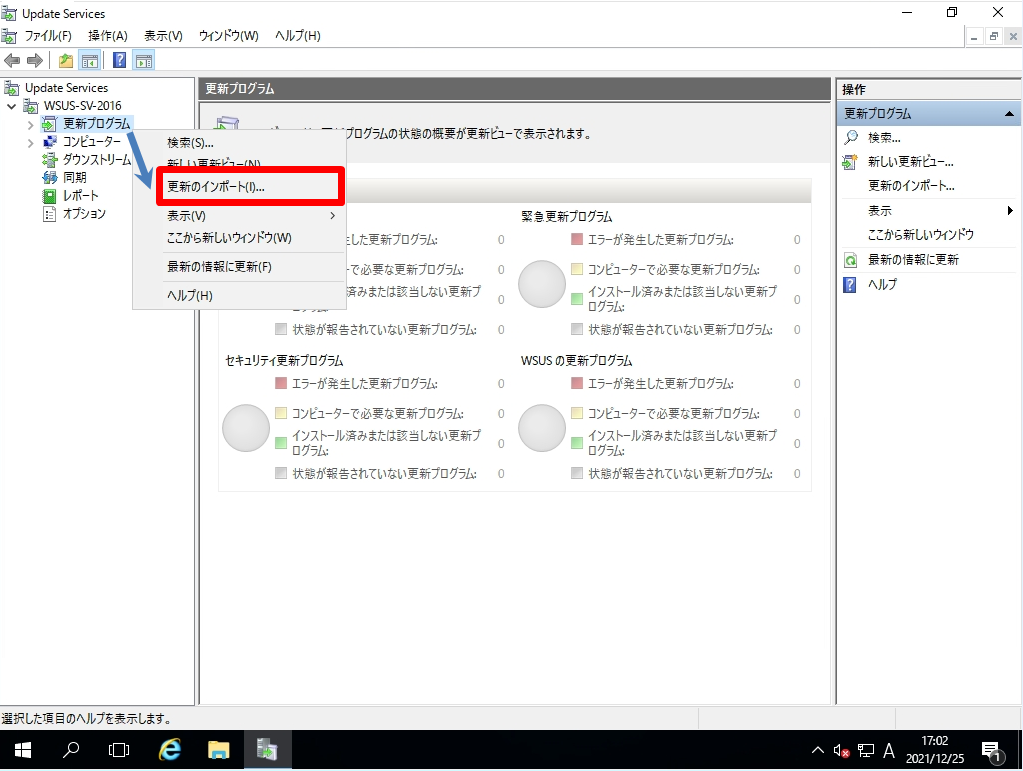
Task: Click 最新の情報に更新 in the 操作 pane
Action: [913, 260]
